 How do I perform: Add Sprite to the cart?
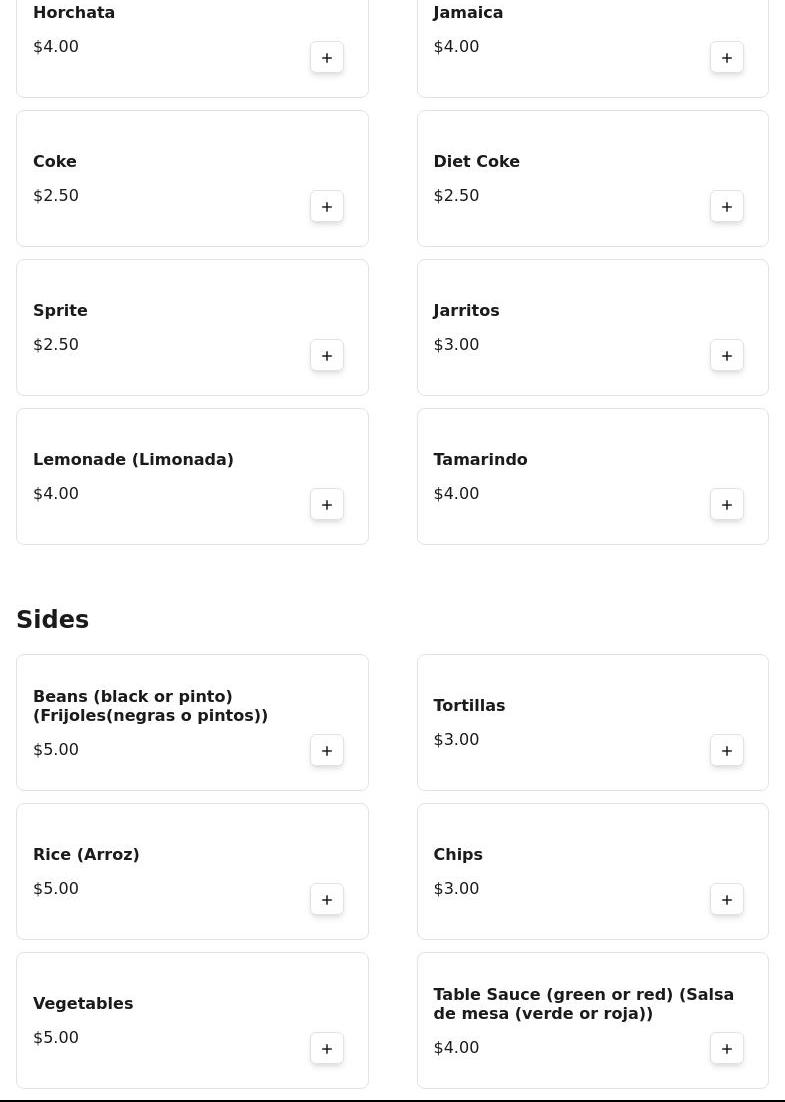tap(327, 356)
